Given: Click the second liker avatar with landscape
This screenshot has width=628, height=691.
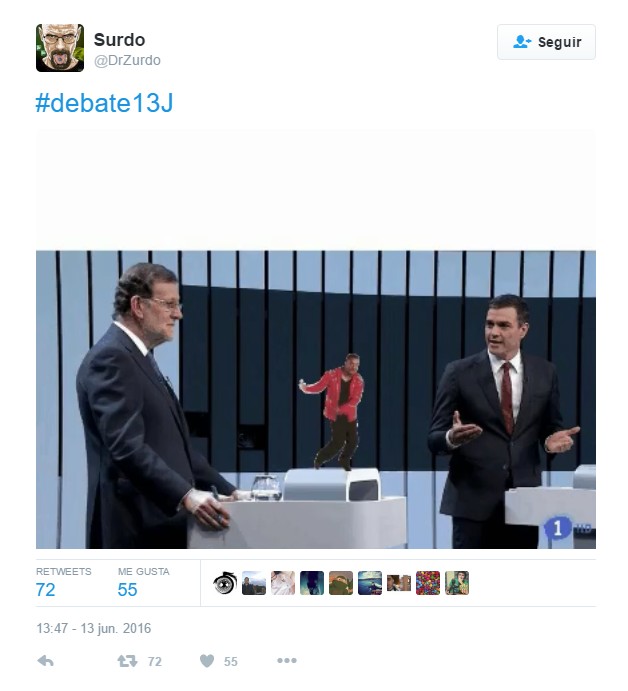Looking at the screenshot, I should (254, 583).
